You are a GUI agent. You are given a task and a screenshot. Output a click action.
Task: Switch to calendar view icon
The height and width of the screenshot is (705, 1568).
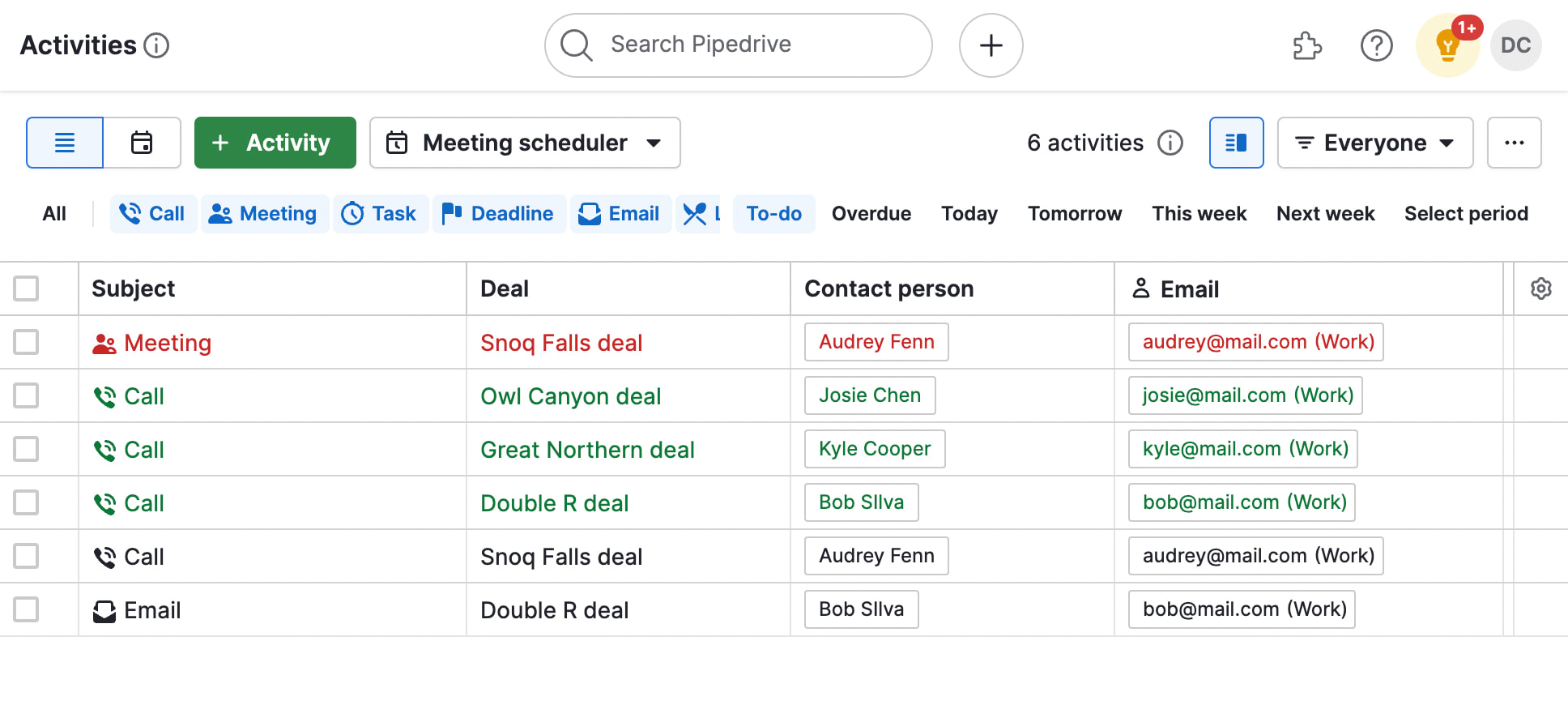142,143
